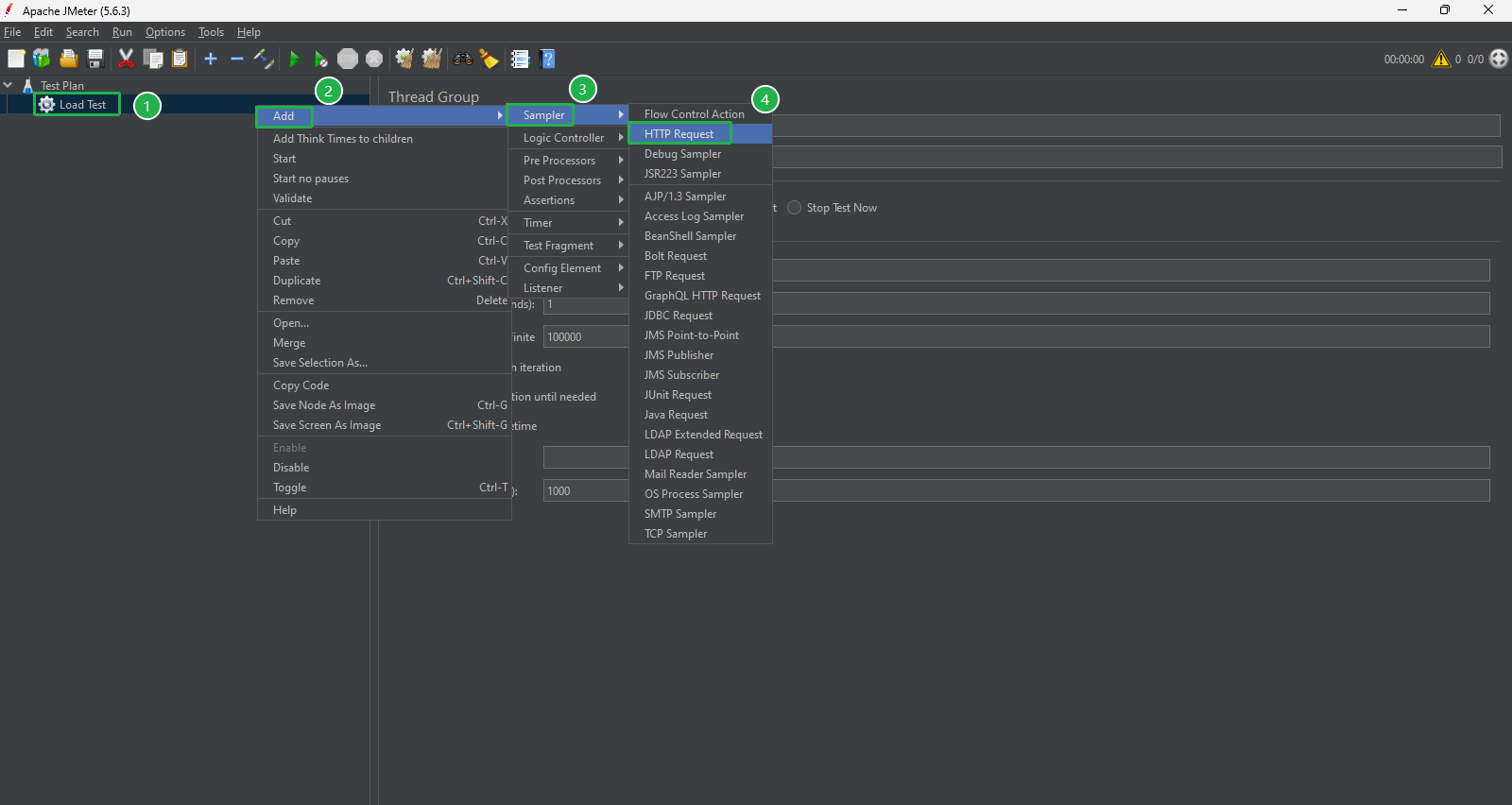Click Remove in the context menu
1512x805 pixels.
(x=384, y=300)
